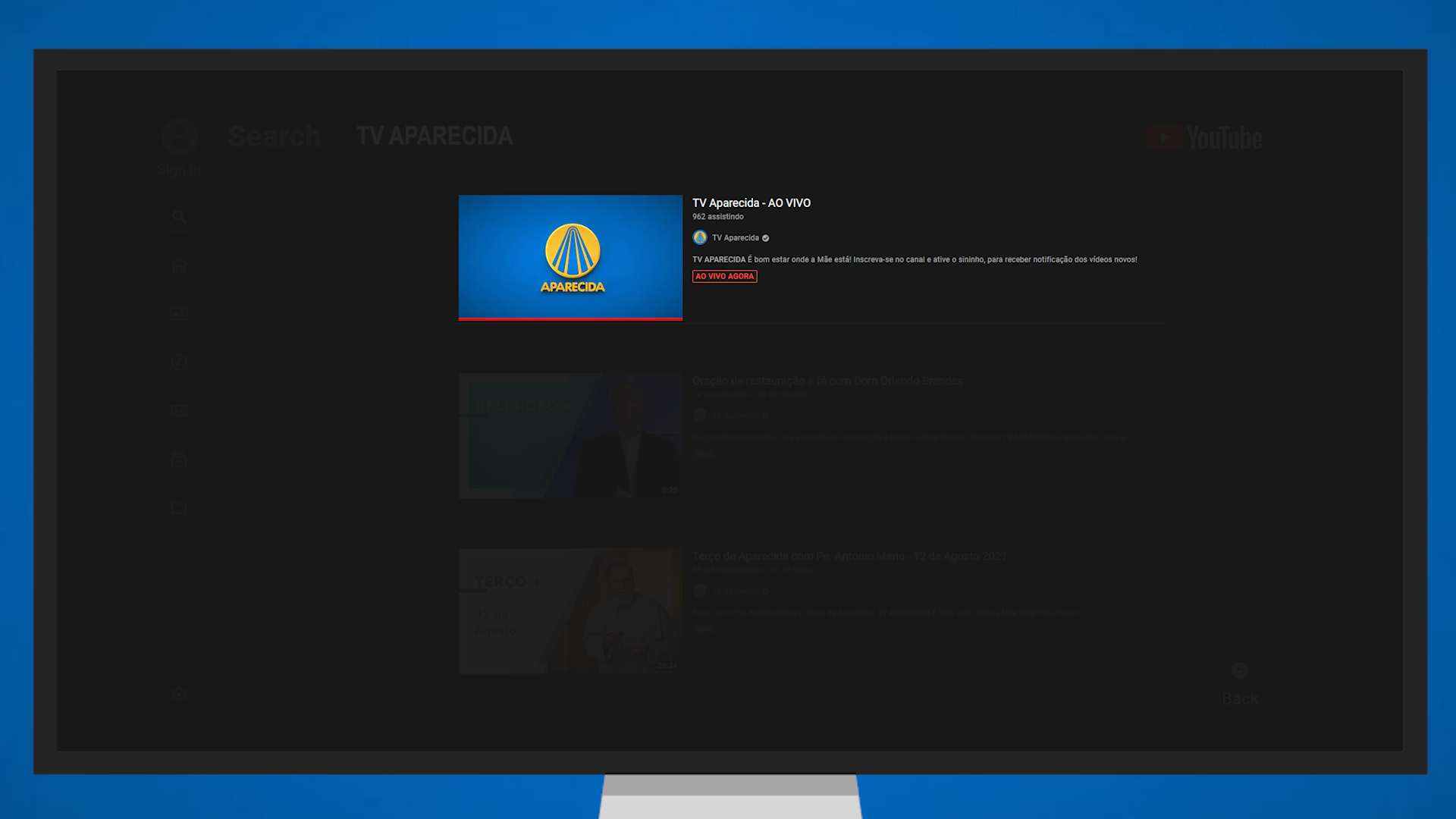Click the 'TV Aparecida - AO VIVO' title
The width and height of the screenshot is (1456, 819).
tap(751, 202)
